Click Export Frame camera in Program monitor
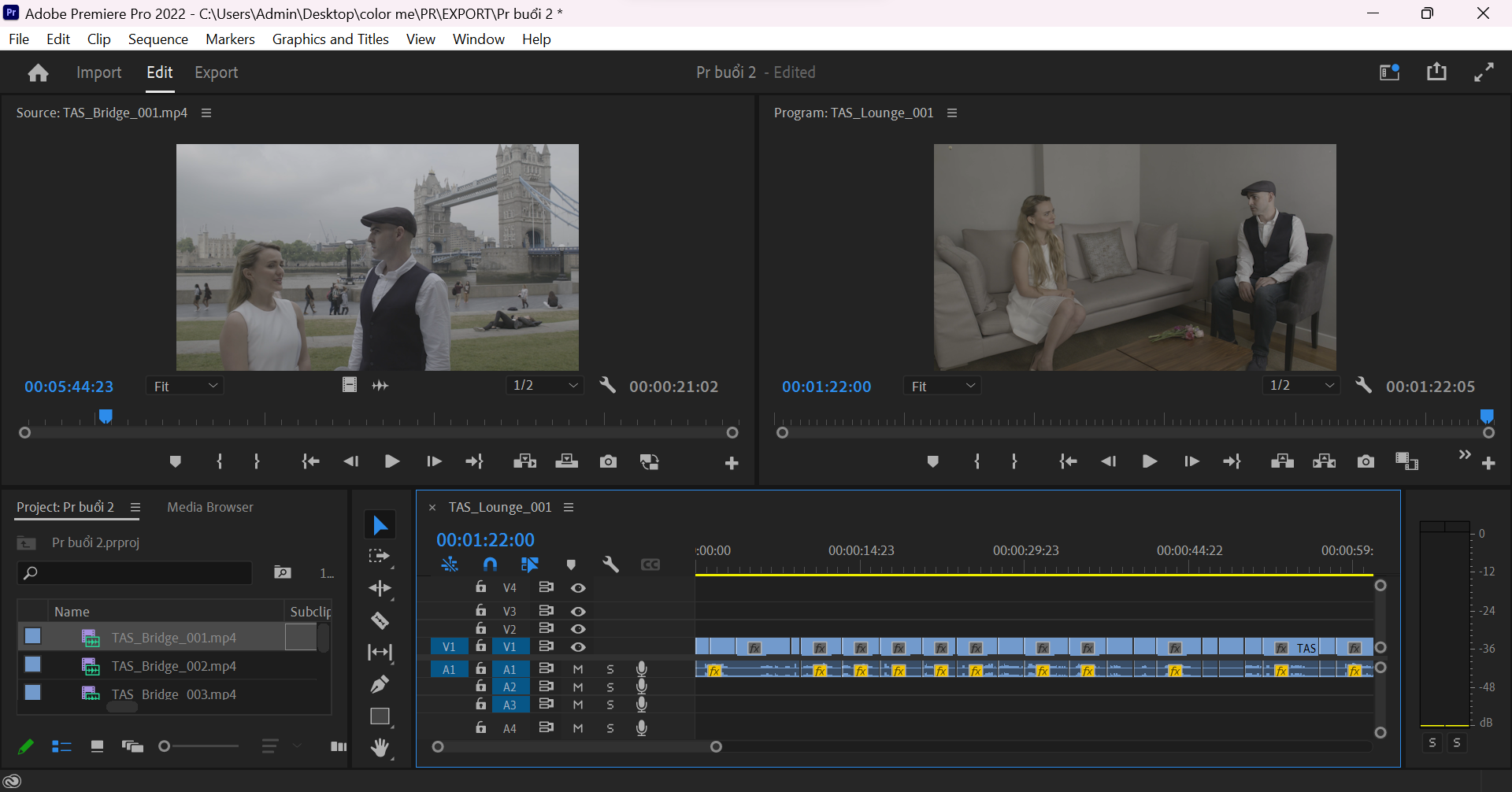Screen dimensions: 1512x792 [1366, 461]
